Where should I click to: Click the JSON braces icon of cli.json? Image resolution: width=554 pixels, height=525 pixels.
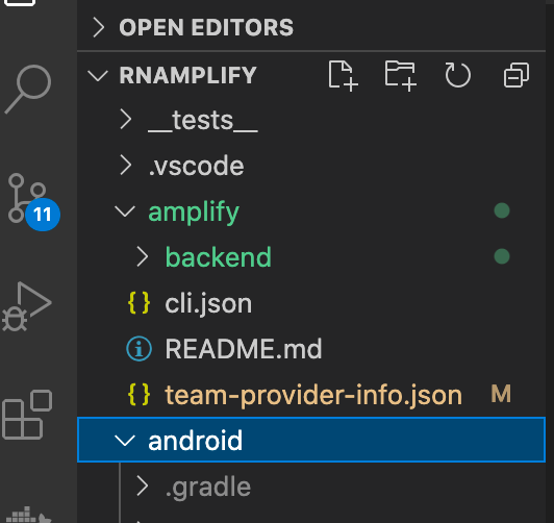[x=139, y=303]
